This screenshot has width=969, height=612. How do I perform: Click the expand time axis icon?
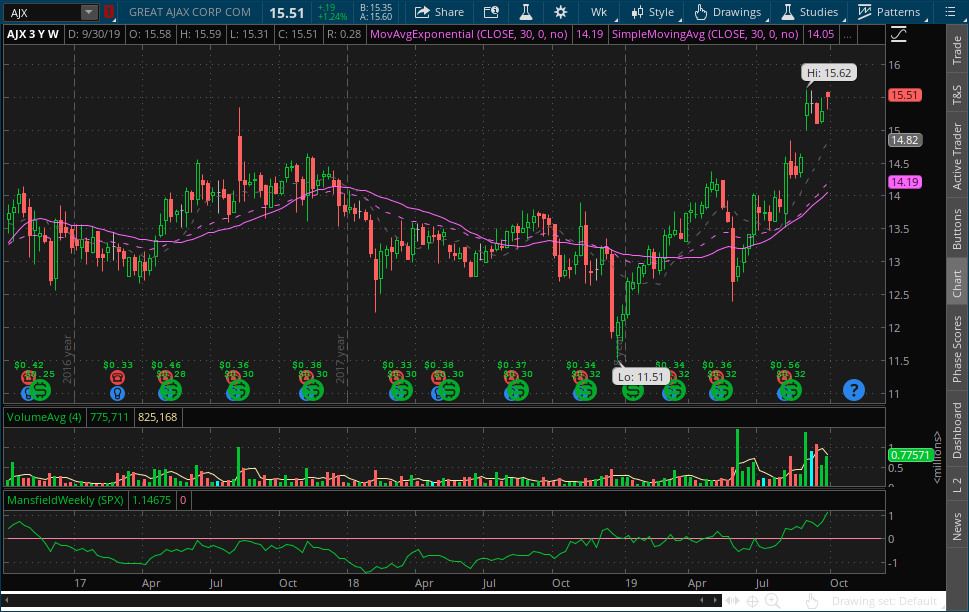click(733, 600)
